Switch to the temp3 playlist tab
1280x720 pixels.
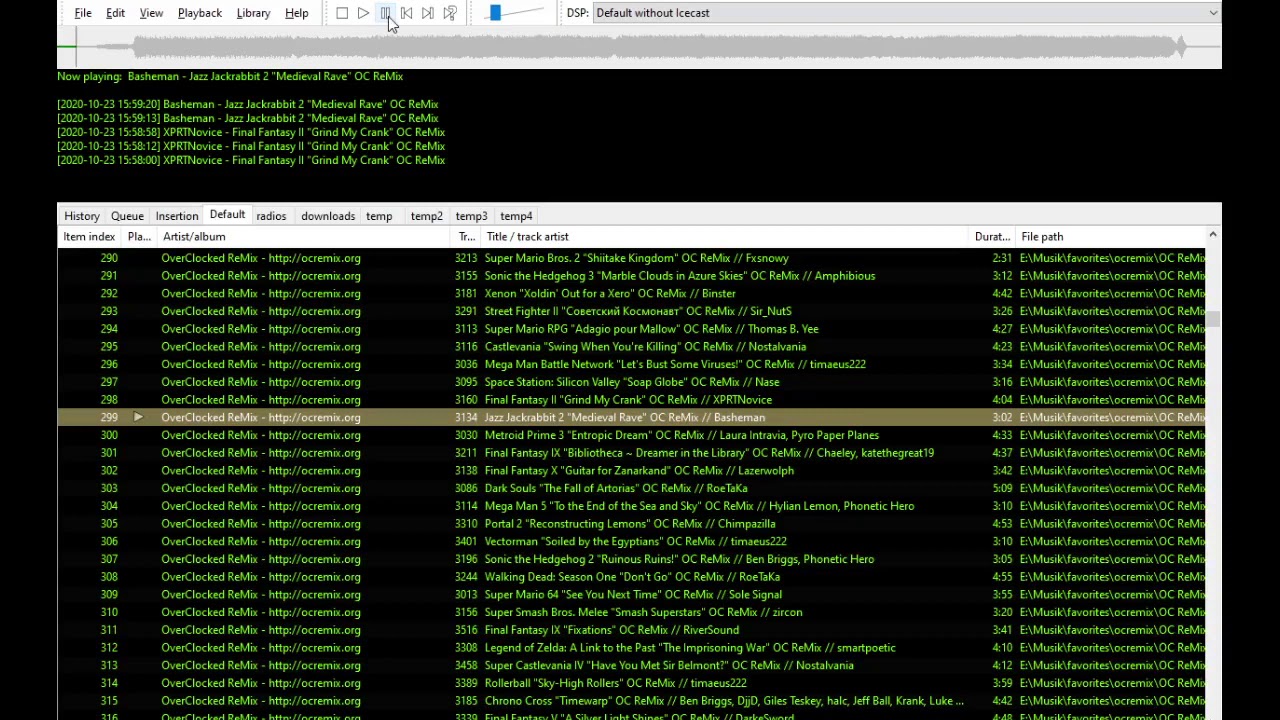pyautogui.click(x=471, y=216)
